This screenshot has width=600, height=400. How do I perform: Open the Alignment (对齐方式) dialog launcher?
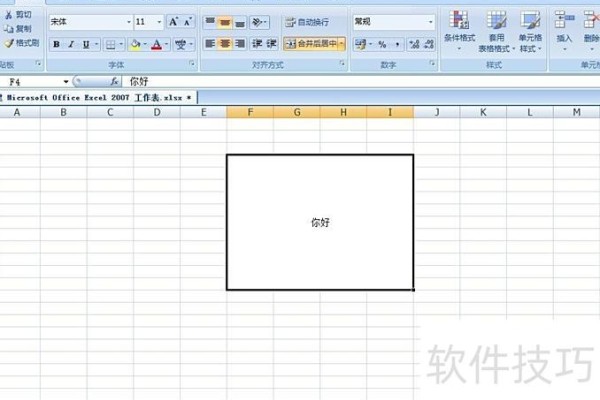coord(342,64)
